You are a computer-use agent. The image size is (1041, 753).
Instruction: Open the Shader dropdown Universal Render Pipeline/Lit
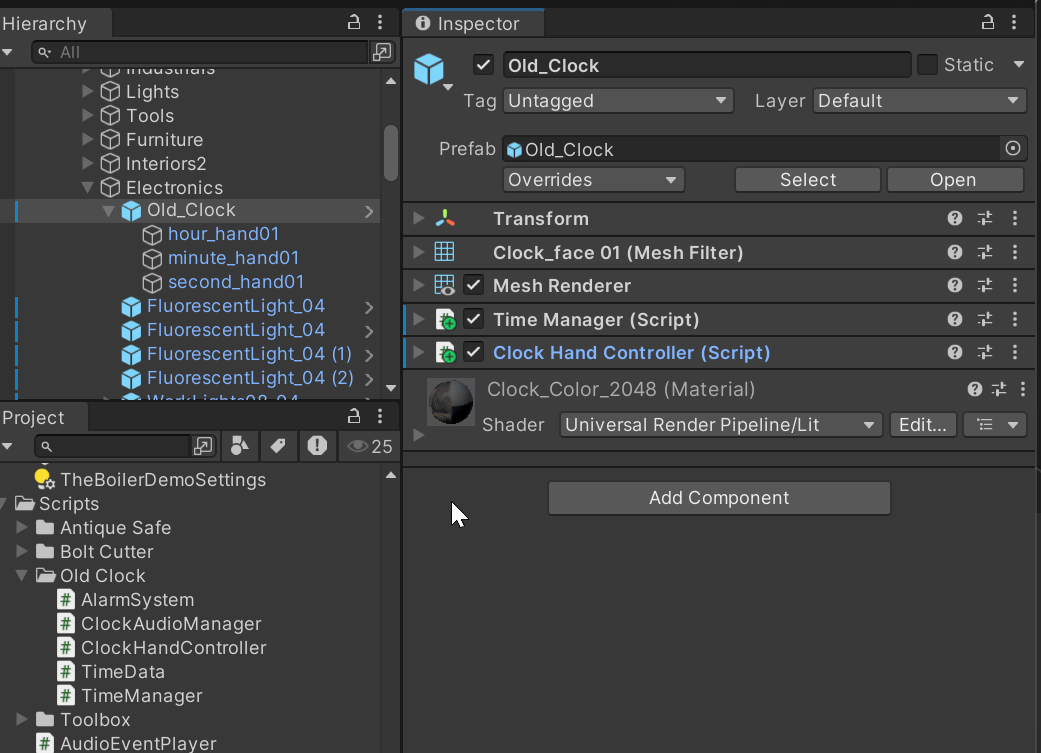[720, 425]
